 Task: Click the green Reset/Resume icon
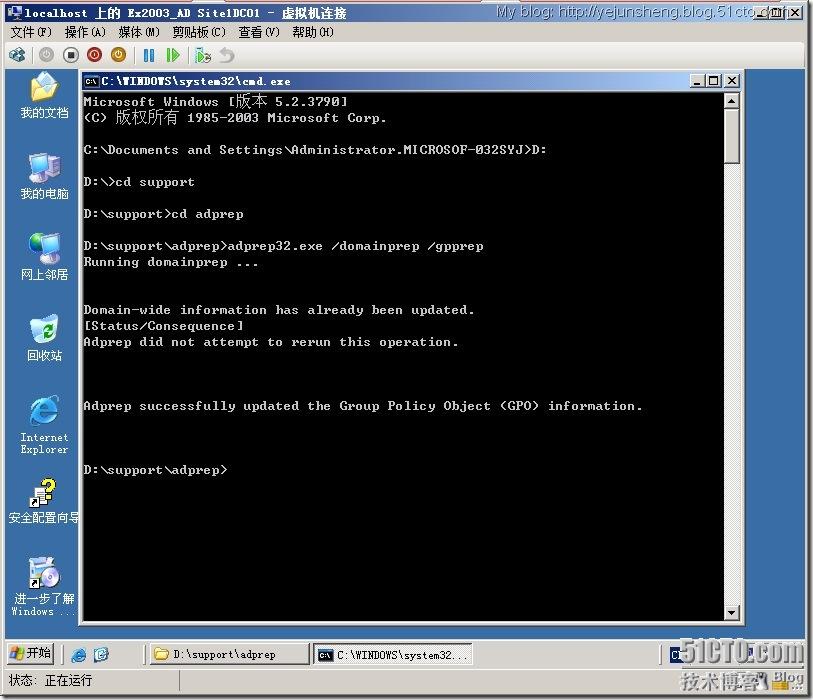click(x=173, y=55)
